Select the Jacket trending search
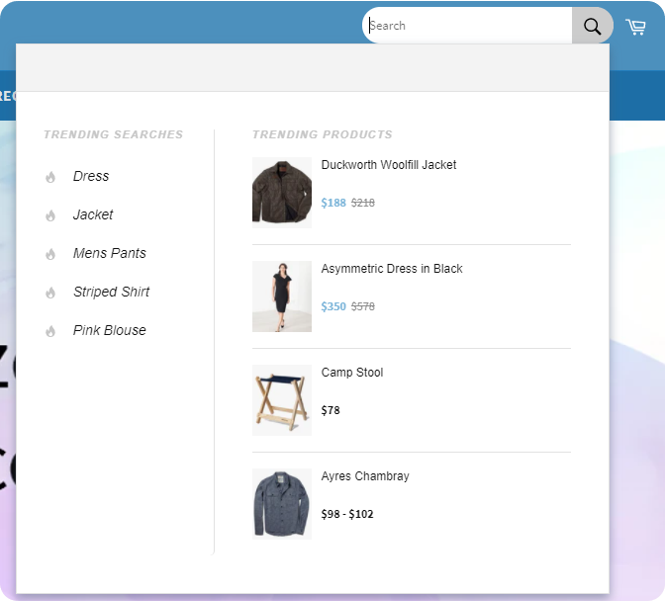The width and height of the screenshot is (665, 601). [93, 215]
